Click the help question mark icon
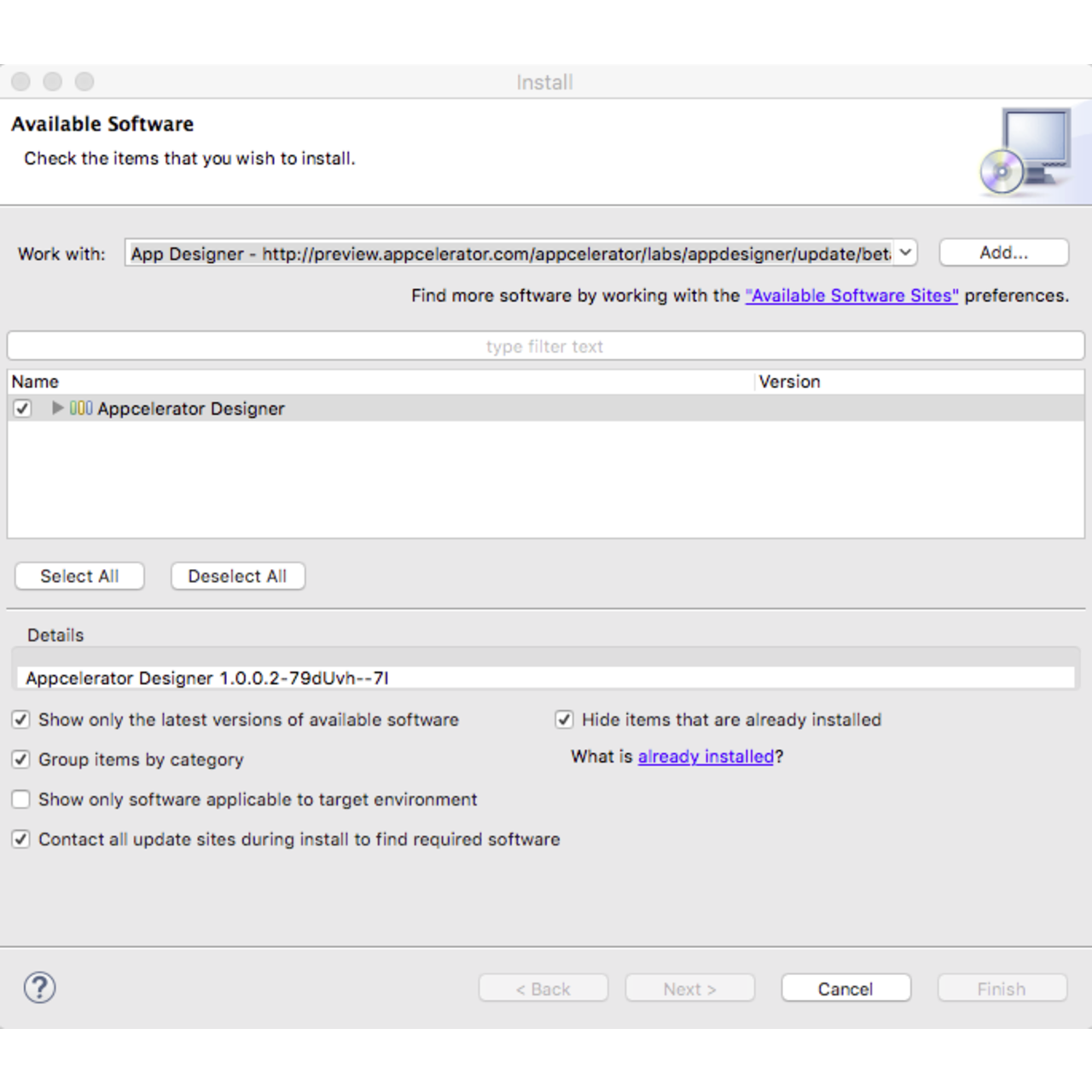The height and width of the screenshot is (1092, 1092). pyautogui.click(x=39, y=987)
